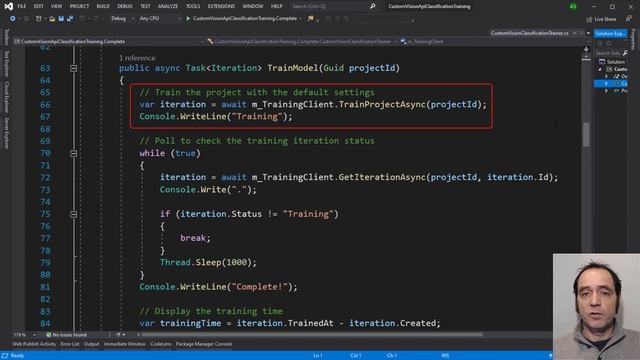This screenshot has width=640, height=360.
Task: Expand the De tree node arrow
Action: [607, 76]
